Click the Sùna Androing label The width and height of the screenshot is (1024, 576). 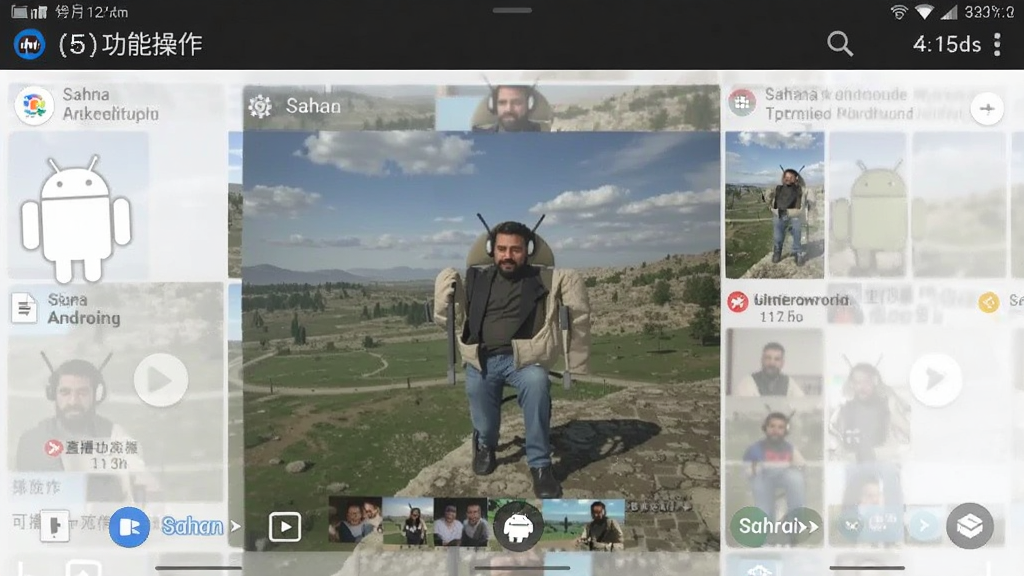[84, 309]
